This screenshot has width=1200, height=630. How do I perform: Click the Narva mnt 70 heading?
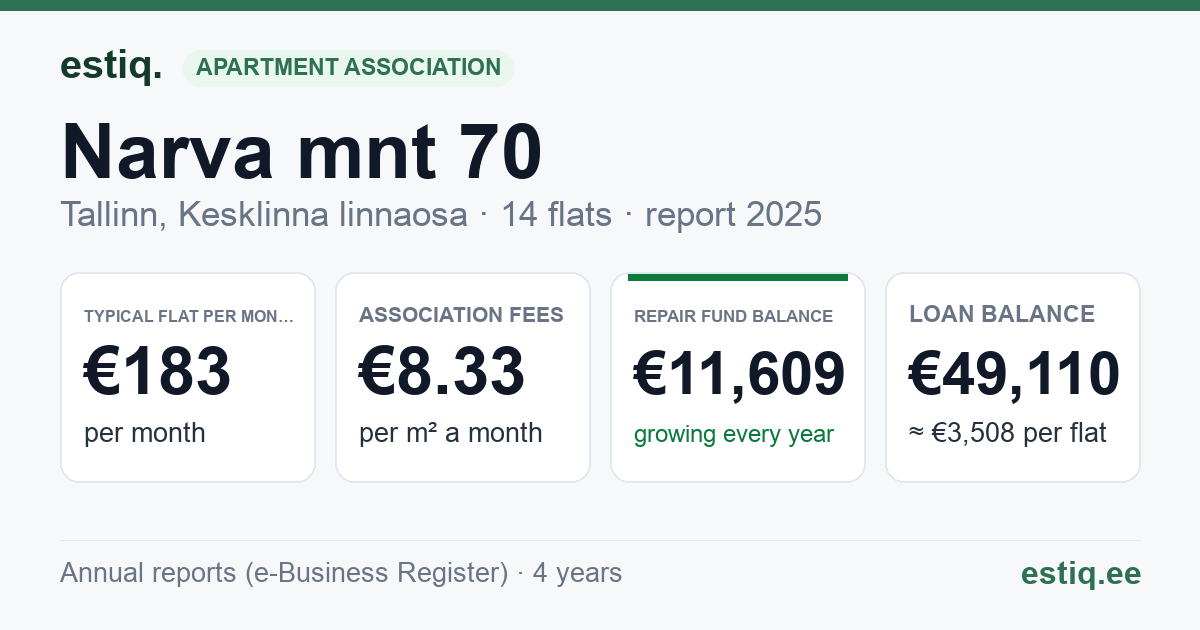302,151
